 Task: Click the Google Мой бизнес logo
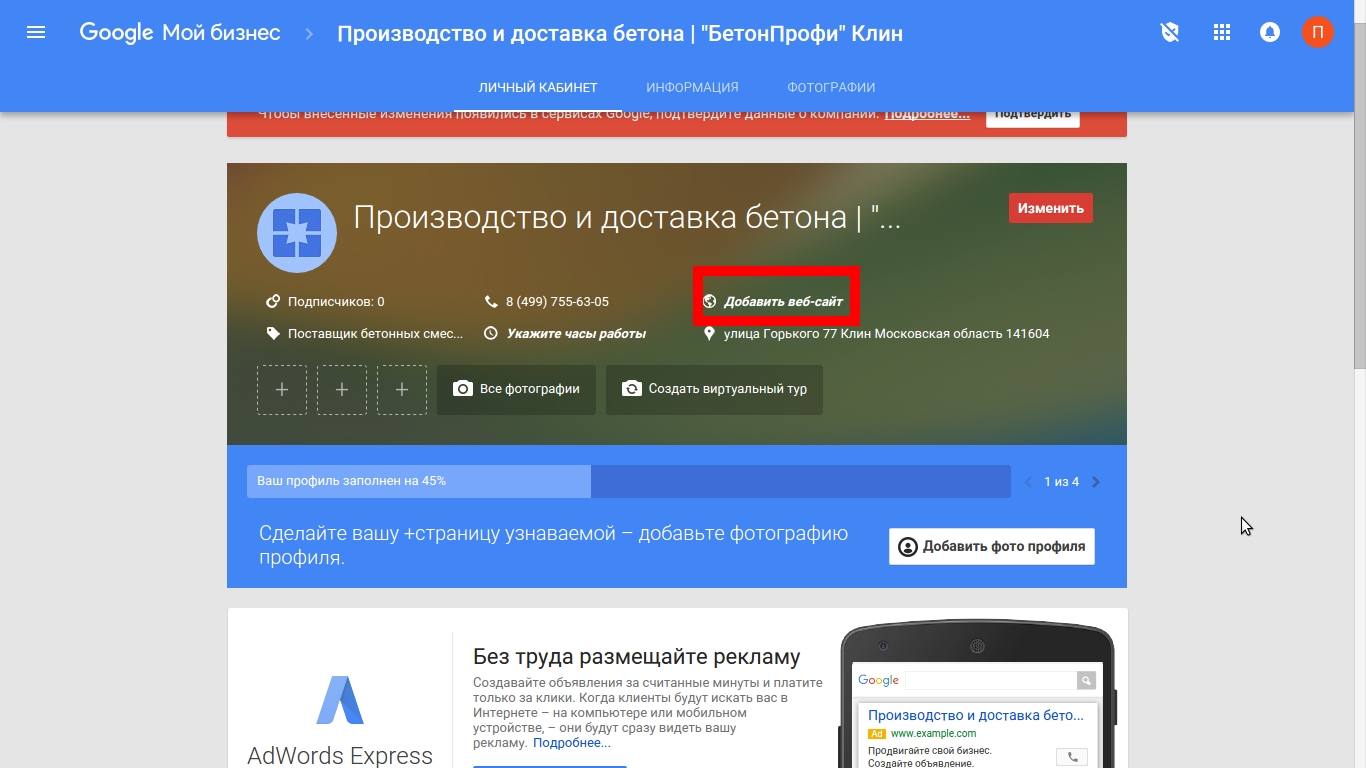tap(180, 33)
